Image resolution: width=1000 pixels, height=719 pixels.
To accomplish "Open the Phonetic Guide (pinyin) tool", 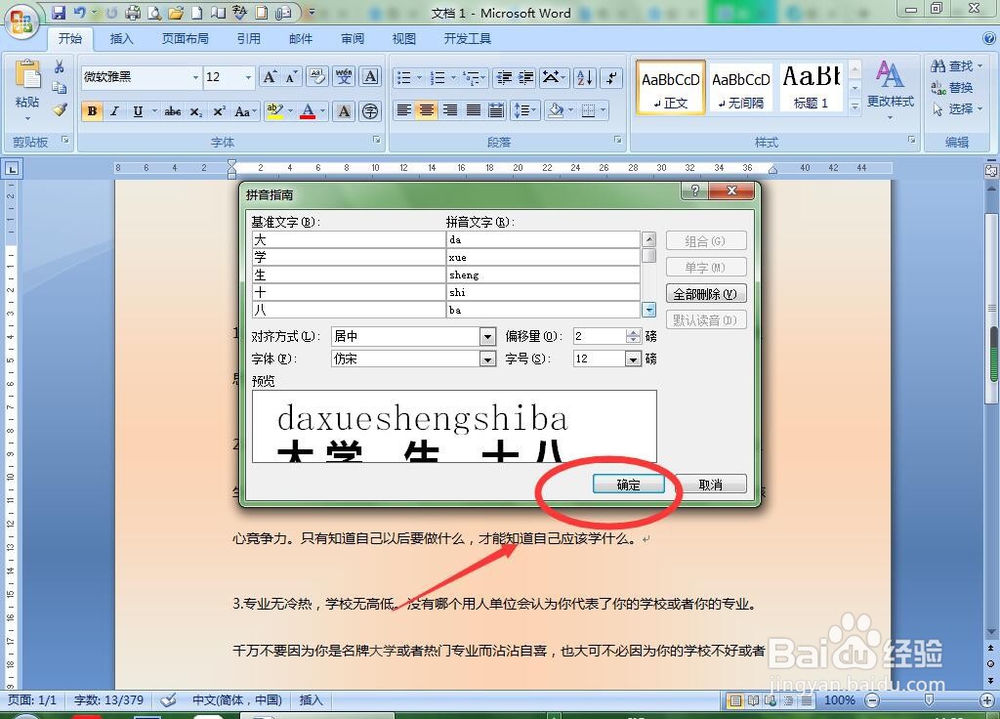I will [x=344, y=77].
